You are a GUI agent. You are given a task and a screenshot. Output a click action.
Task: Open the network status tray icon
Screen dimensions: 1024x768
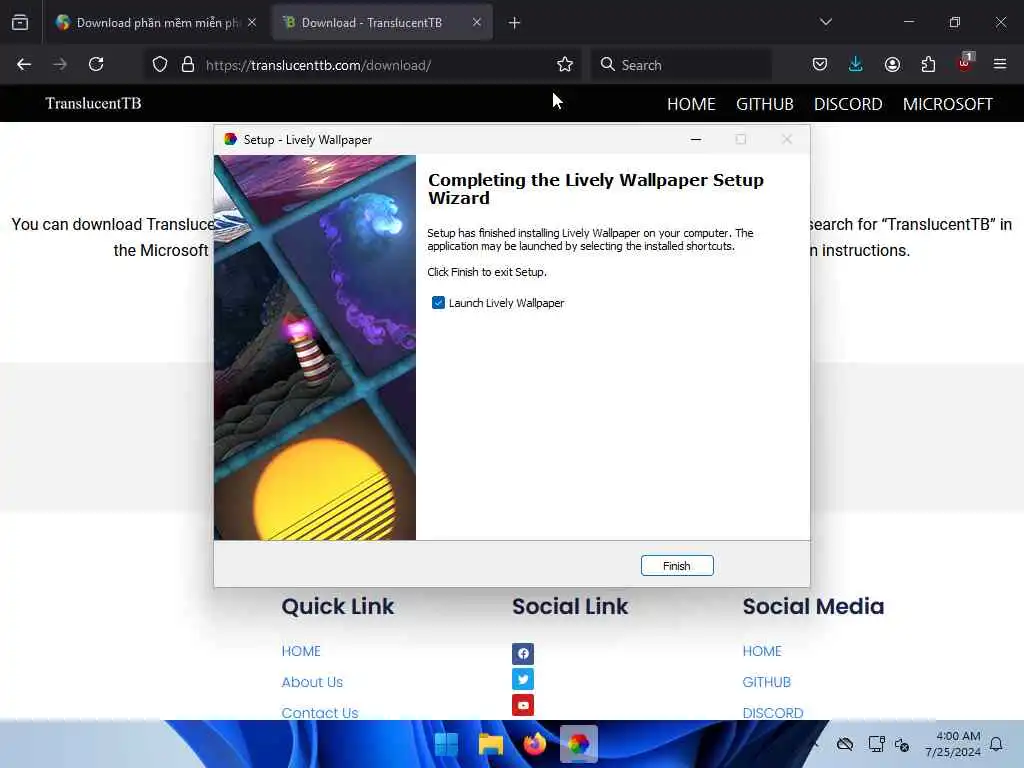pyautogui.click(x=876, y=744)
